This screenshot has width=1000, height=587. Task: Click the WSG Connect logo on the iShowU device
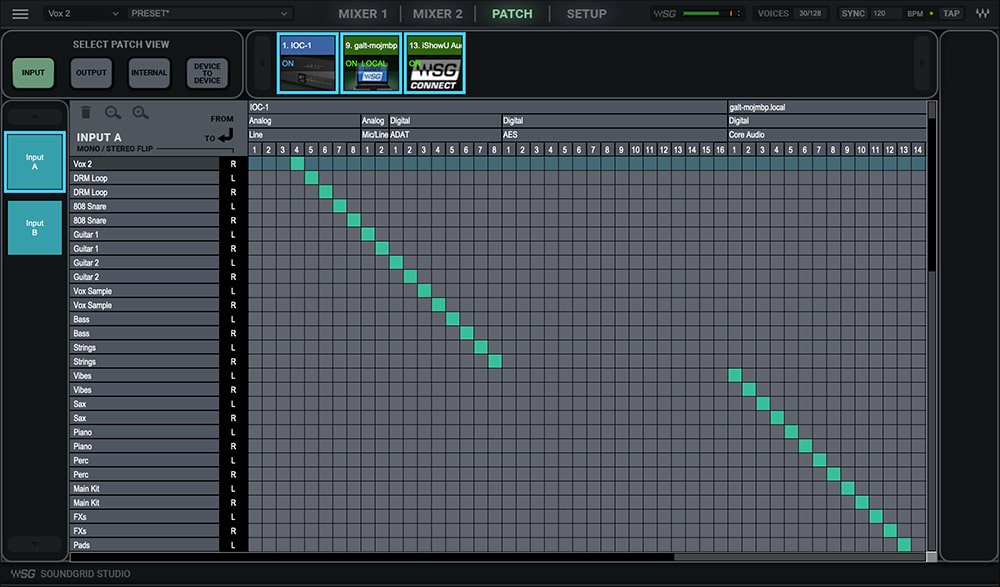[x=434, y=73]
